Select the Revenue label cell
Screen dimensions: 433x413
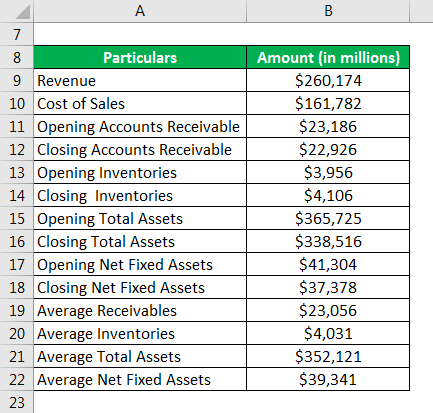[140, 80]
